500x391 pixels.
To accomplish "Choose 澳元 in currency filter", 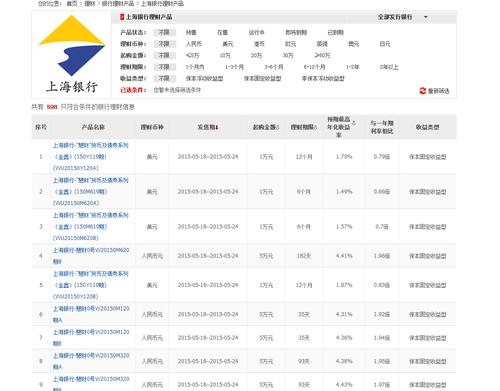I will tap(353, 44).
